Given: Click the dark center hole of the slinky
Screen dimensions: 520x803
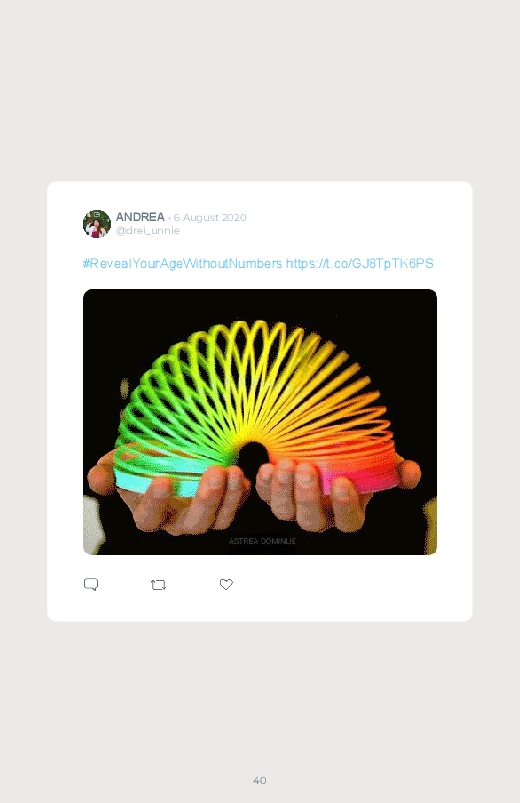Looking at the screenshot, I should click(254, 456).
